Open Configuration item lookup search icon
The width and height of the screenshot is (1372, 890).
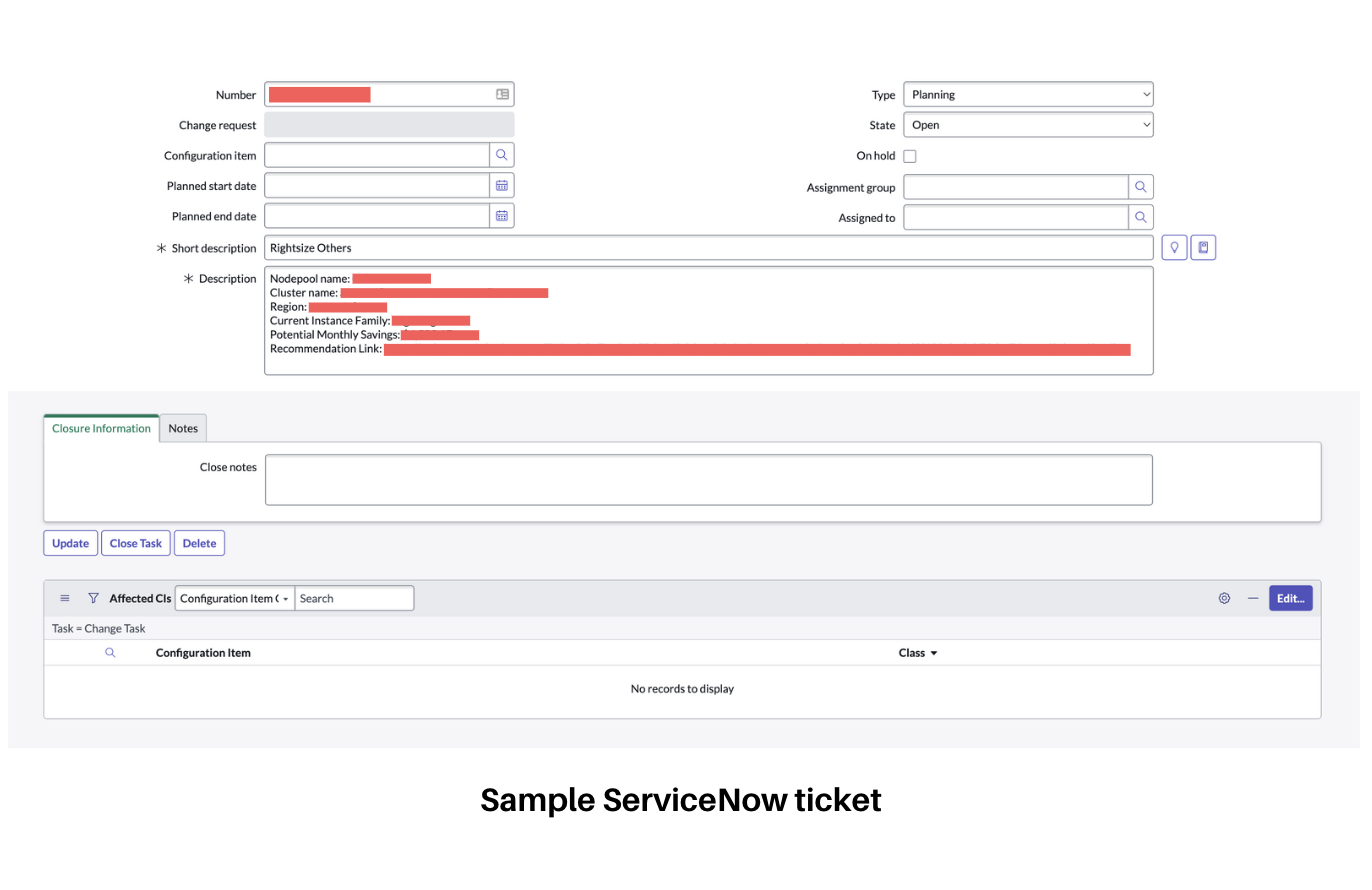[502, 155]
